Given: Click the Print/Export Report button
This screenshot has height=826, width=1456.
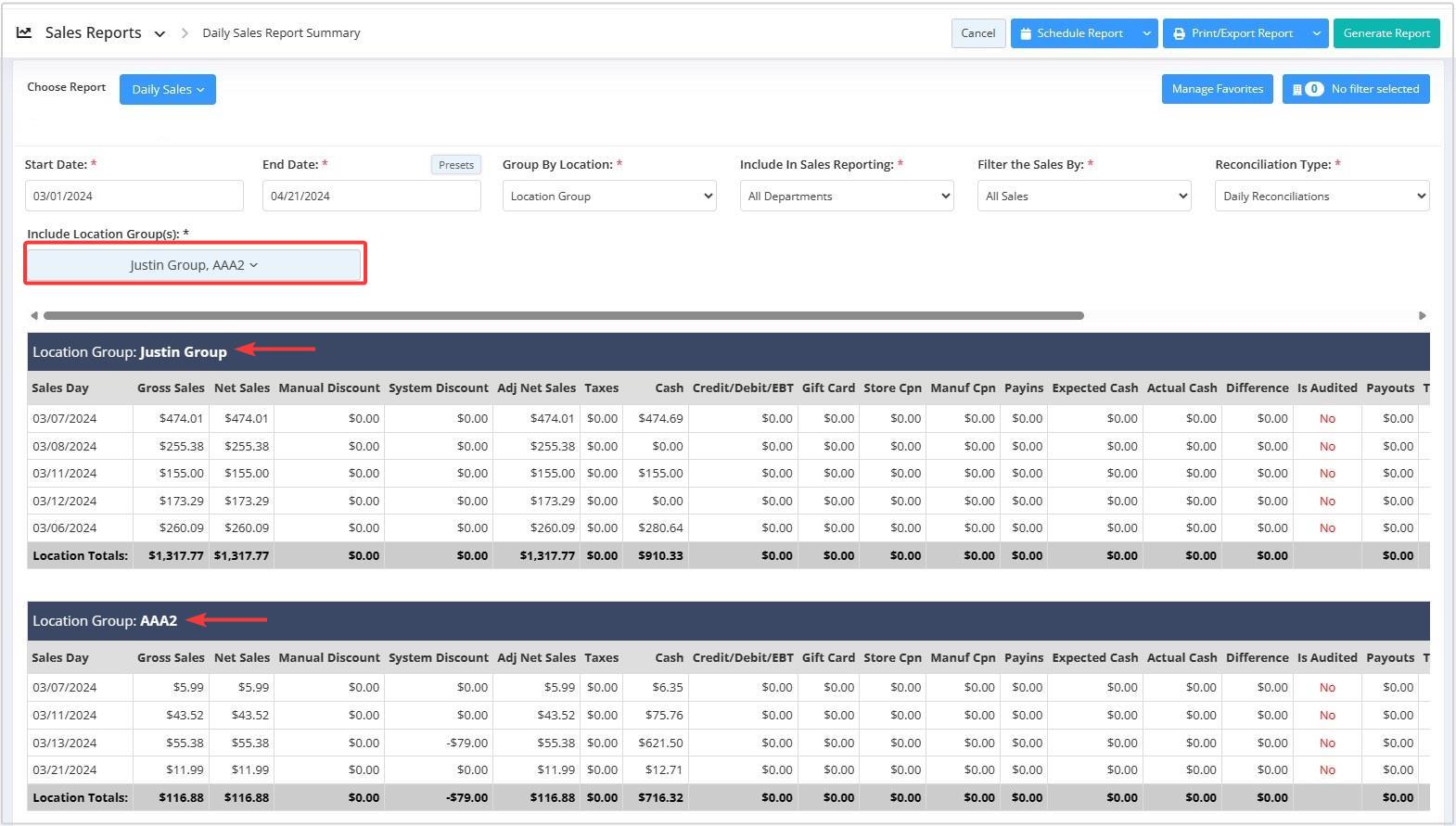Looking at the screenshot, I should click(x=1233, y=33).
